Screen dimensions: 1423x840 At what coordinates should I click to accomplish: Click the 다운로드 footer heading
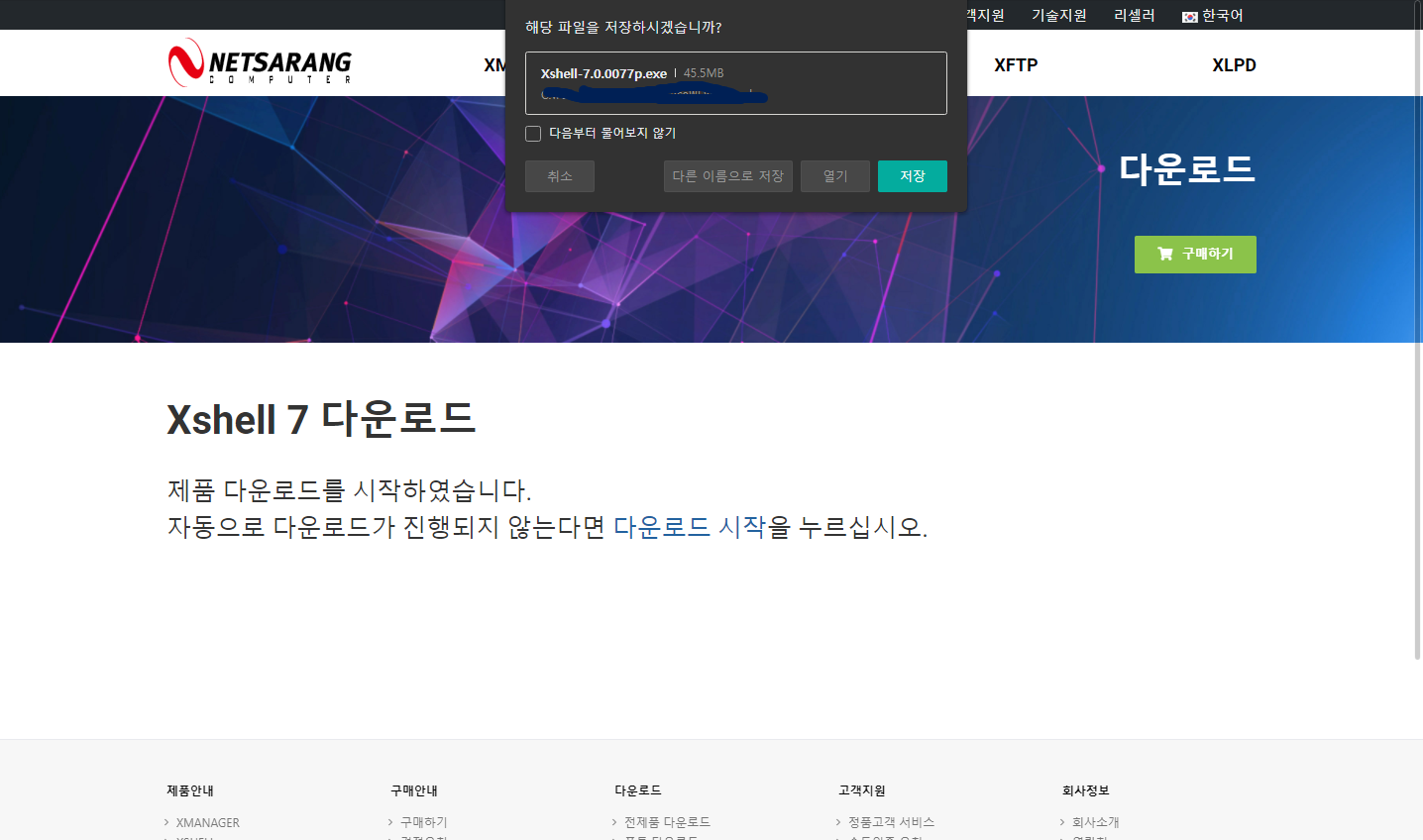(638, 790)
